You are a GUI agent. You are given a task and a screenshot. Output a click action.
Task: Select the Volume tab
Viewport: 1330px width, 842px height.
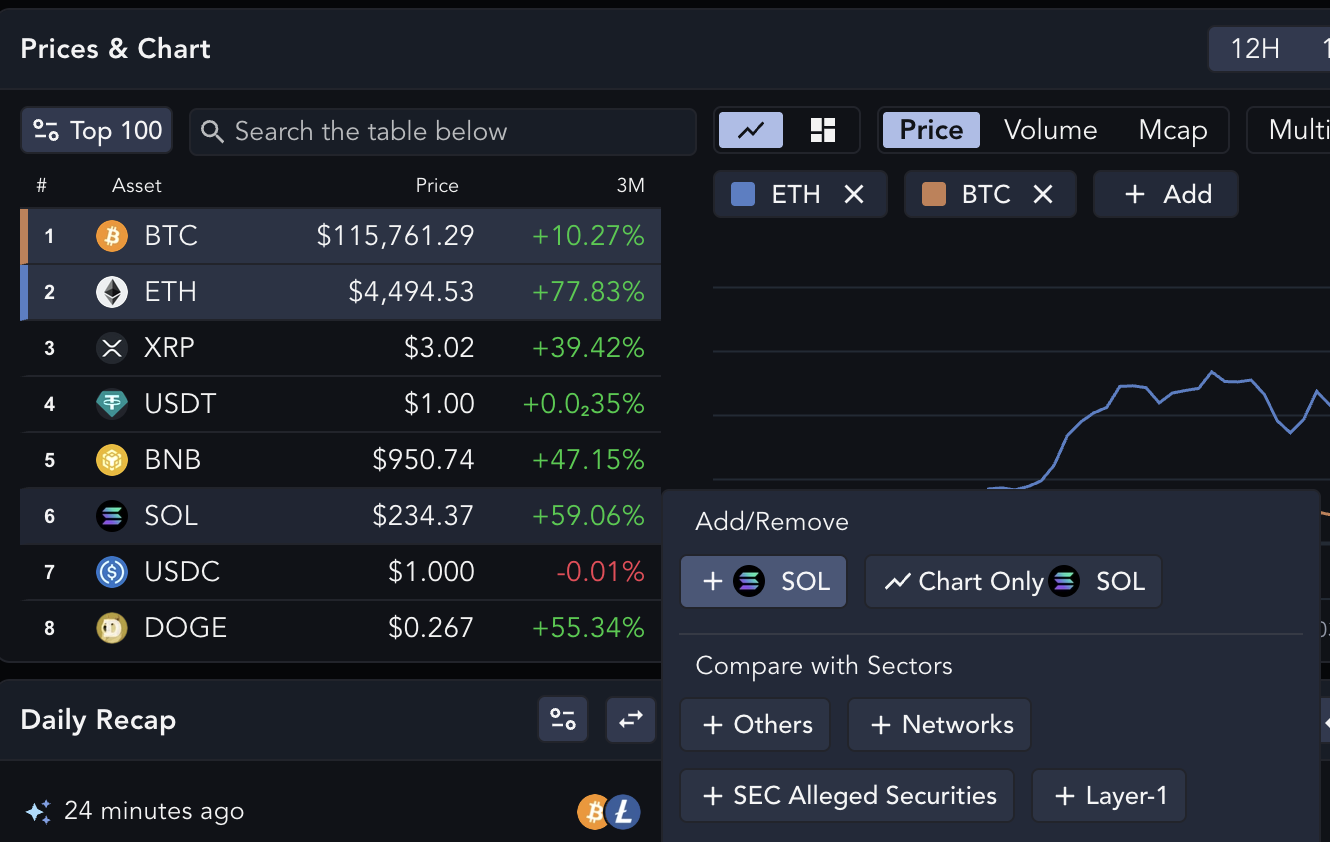(x=1050, y=130)
